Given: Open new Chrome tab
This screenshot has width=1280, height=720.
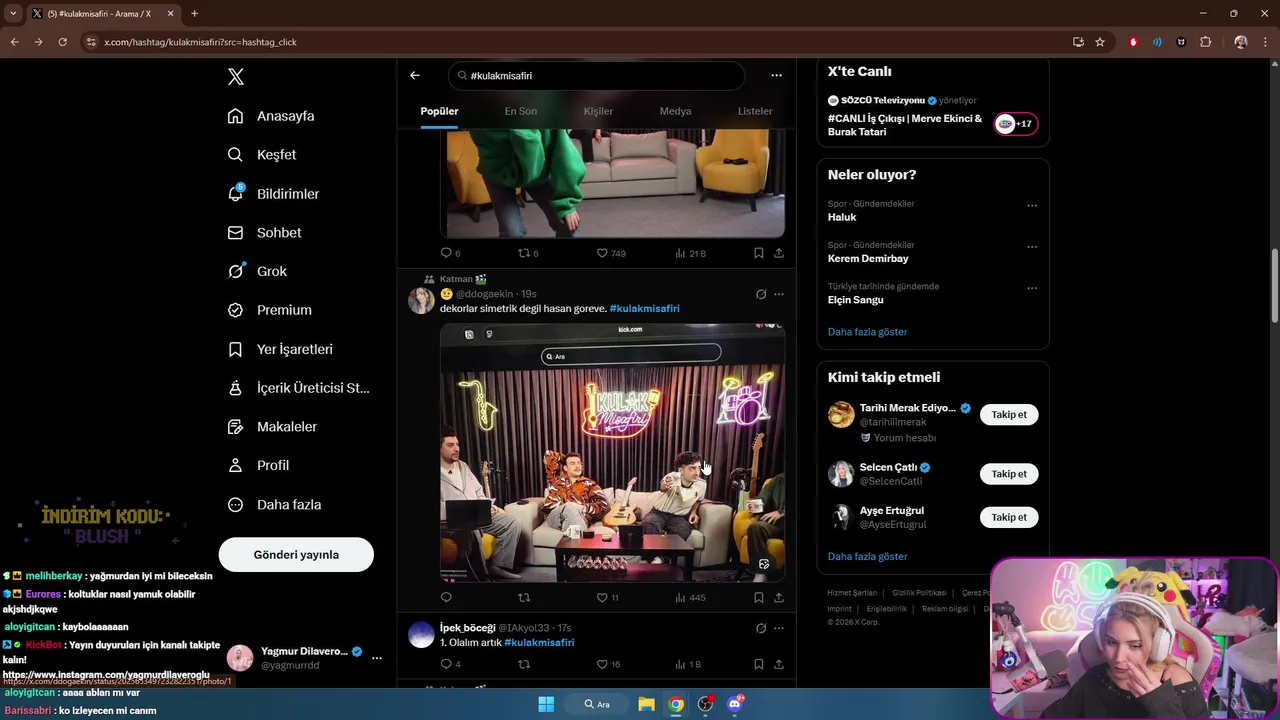Looking at the screenshot, I should pos(194,13).
